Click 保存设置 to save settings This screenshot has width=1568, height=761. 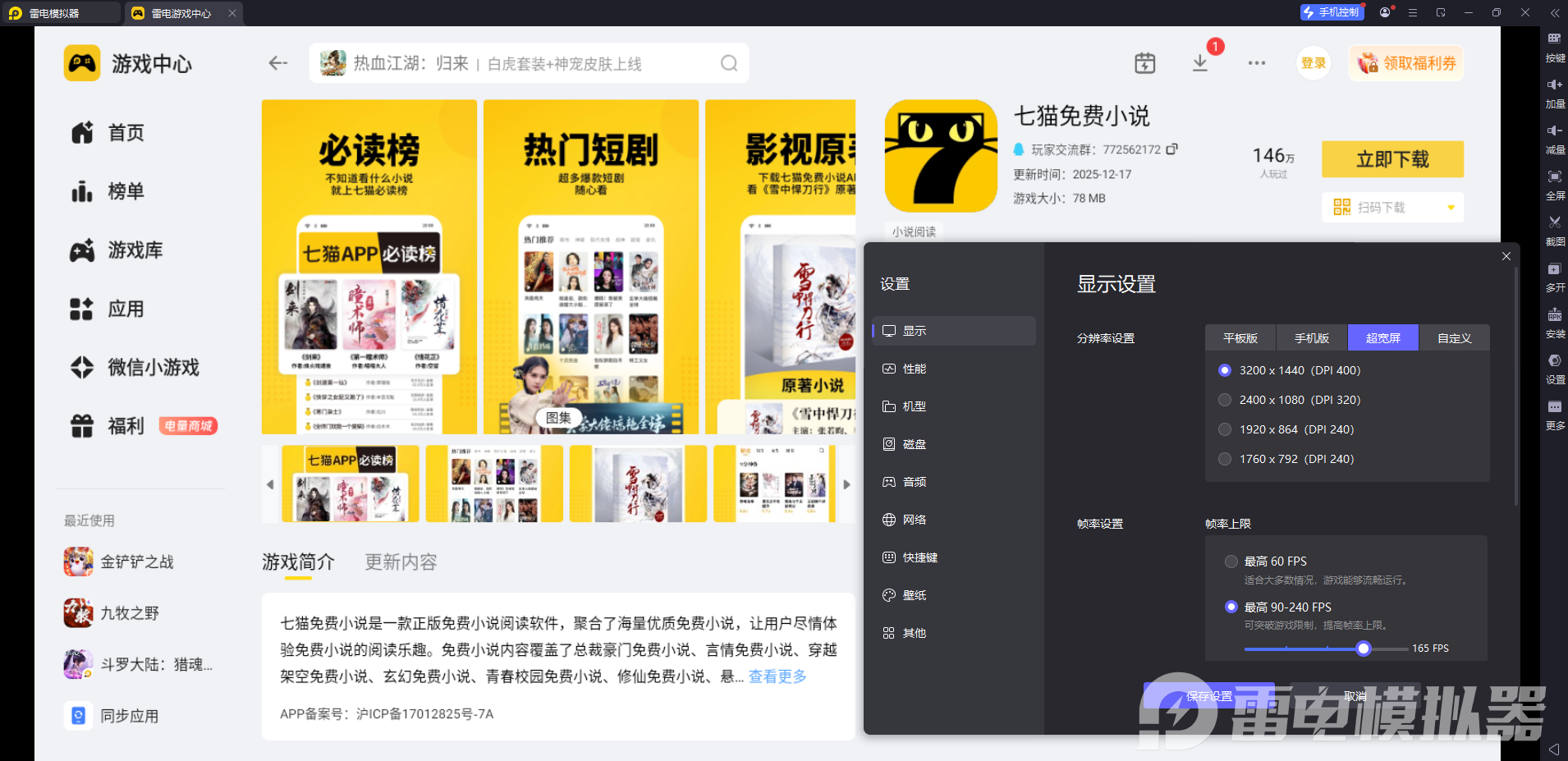[1209, 696]
